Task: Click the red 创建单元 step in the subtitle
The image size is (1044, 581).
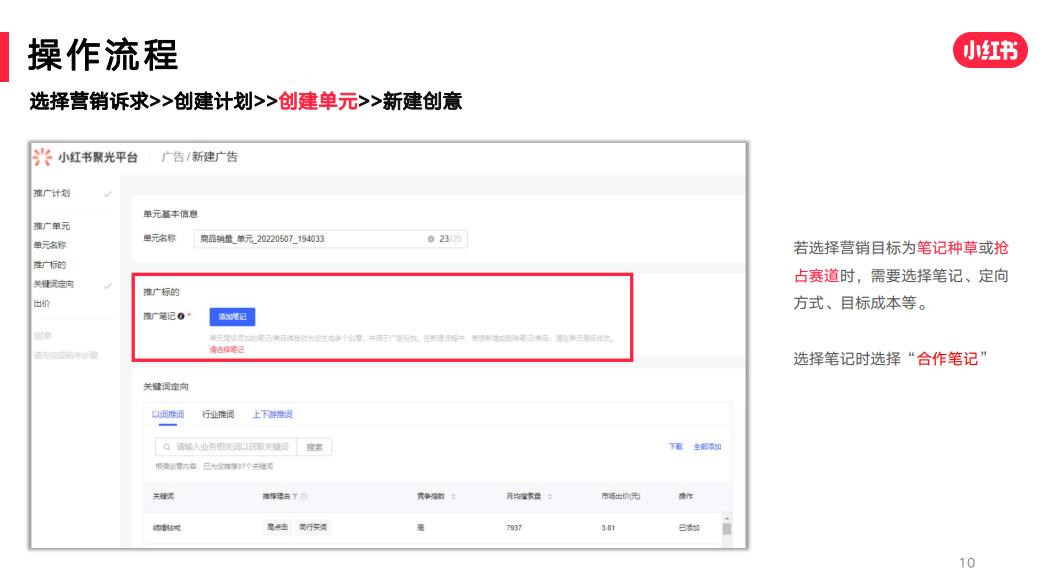Action: coord(318,101)
